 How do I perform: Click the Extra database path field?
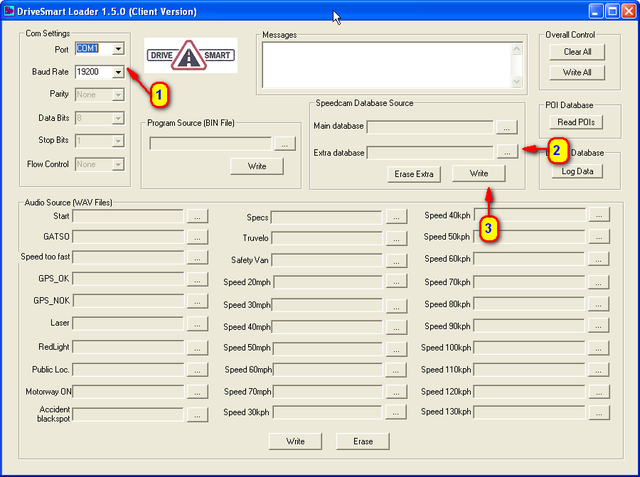click(x=430, y=153)
